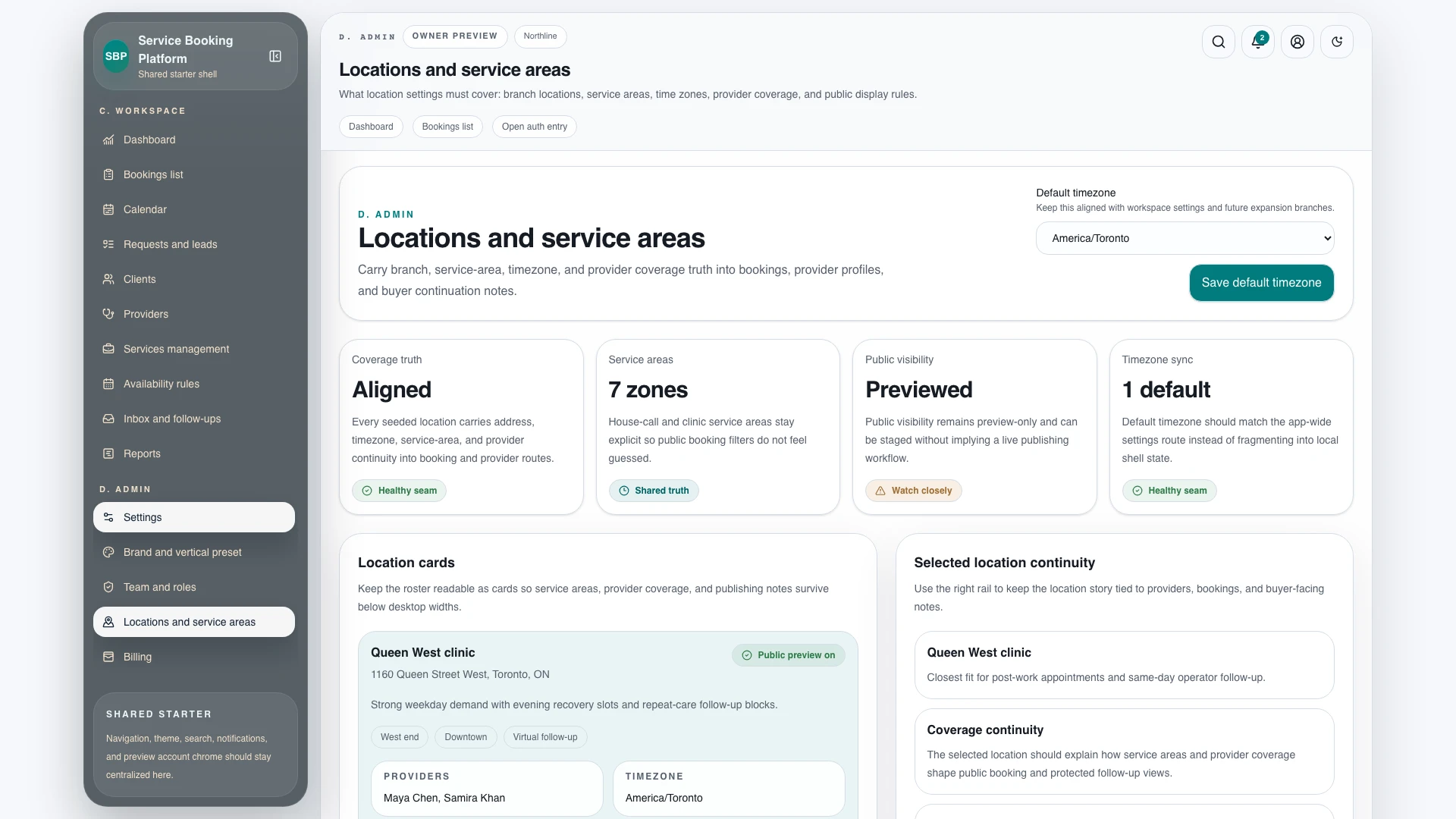Click 'Maya Chen, Samira Khan' providers text
Viewport: 1456px width, 819px height.
pos(444,798)
